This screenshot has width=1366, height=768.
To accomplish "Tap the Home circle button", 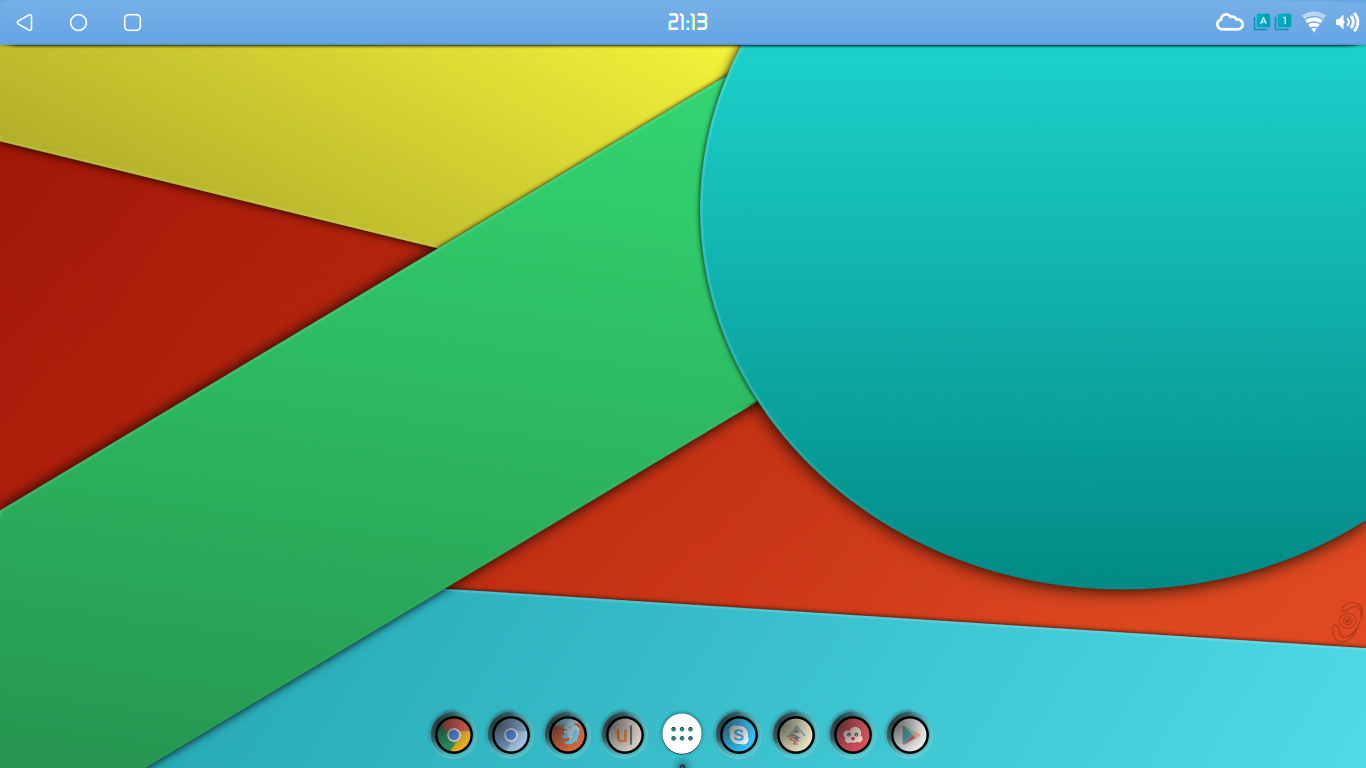I will (x=78, y=22).
